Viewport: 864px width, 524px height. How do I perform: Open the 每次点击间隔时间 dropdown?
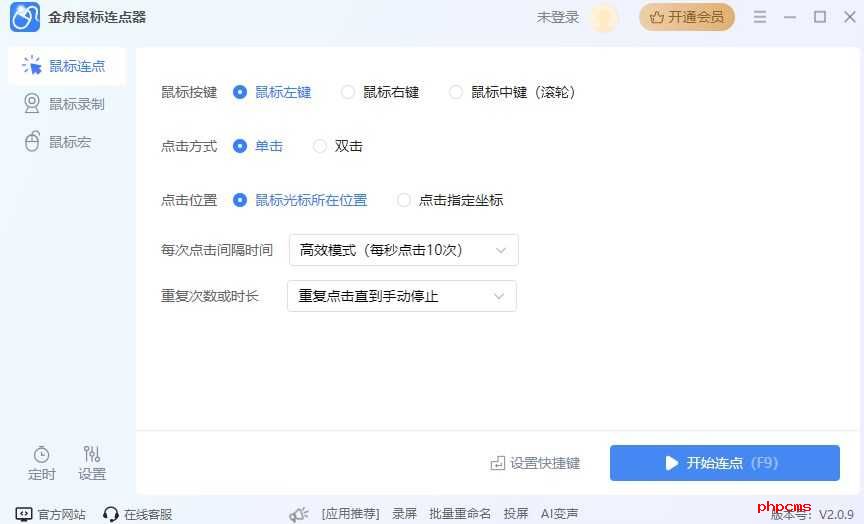[403, 250]
